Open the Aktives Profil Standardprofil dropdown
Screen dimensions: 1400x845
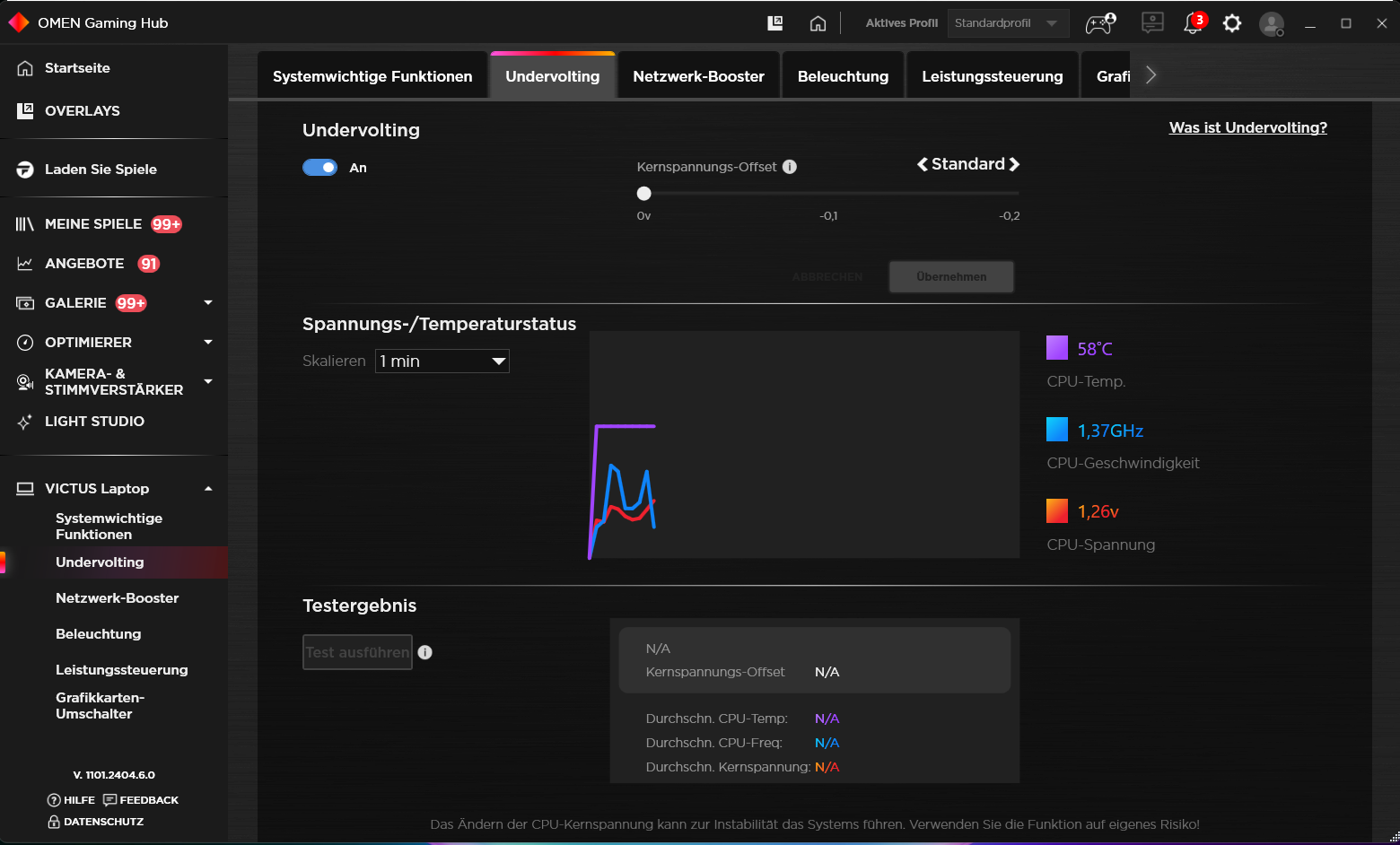(1008, 23)
